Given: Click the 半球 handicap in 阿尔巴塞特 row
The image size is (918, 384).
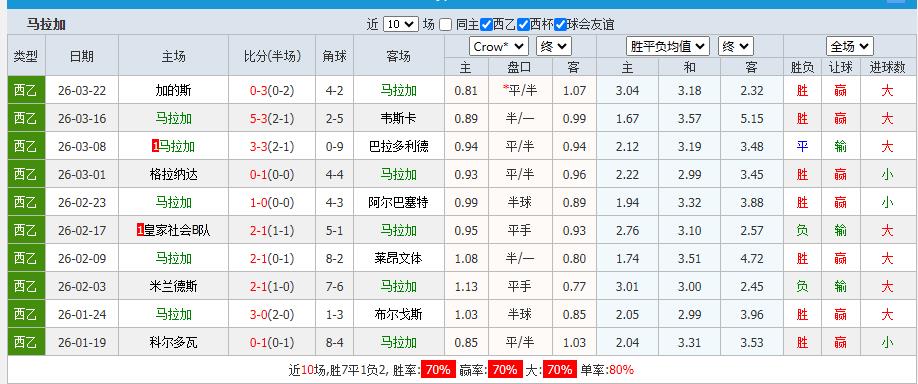Looking at the screenshot, I should click(x=520, y=203).
